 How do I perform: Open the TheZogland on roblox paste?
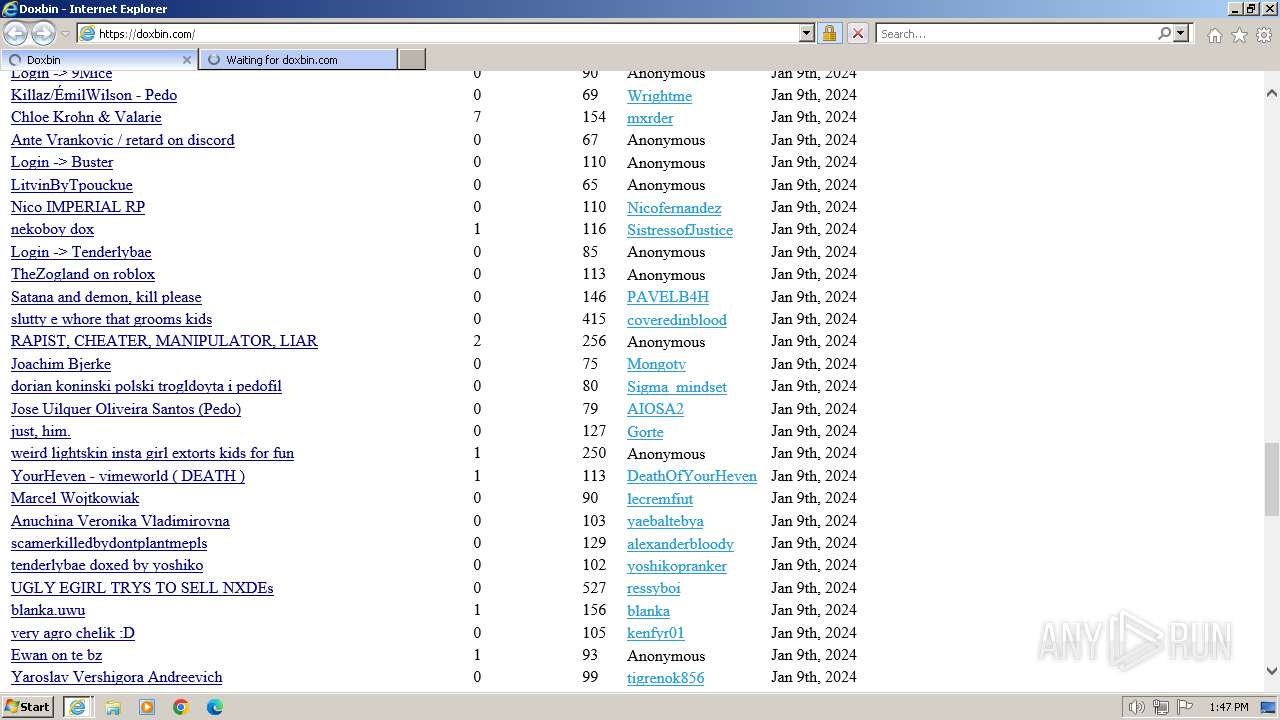click(83, 274)
